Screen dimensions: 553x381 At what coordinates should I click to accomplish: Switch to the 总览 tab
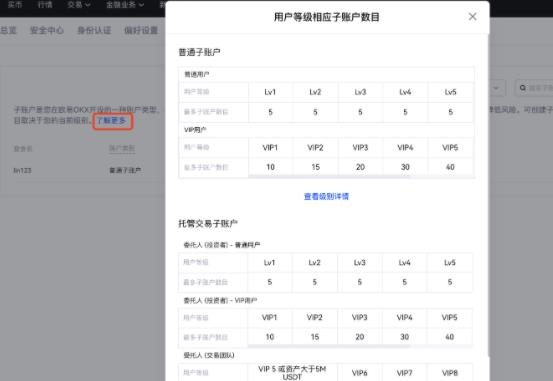(x=8, y=30)
